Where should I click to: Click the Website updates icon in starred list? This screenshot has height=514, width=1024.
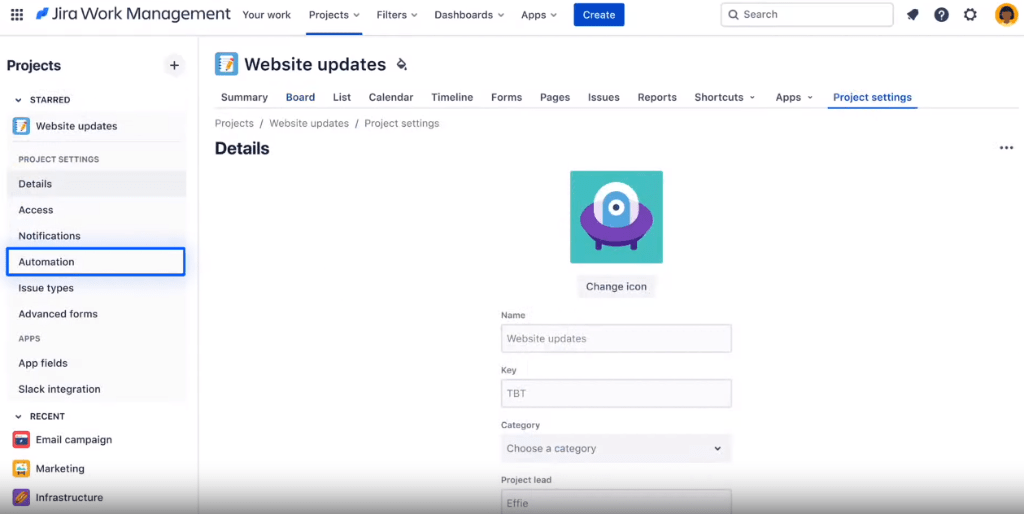[x=21, y=126]
